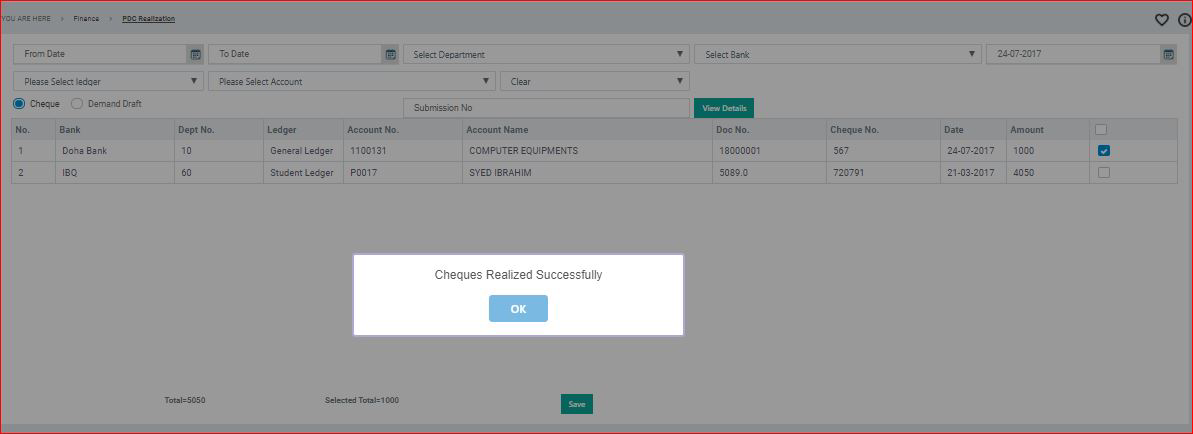The image size is (1193, 434).
Task: Go to Finance breadcrumb link
Action: pos(86,19)
